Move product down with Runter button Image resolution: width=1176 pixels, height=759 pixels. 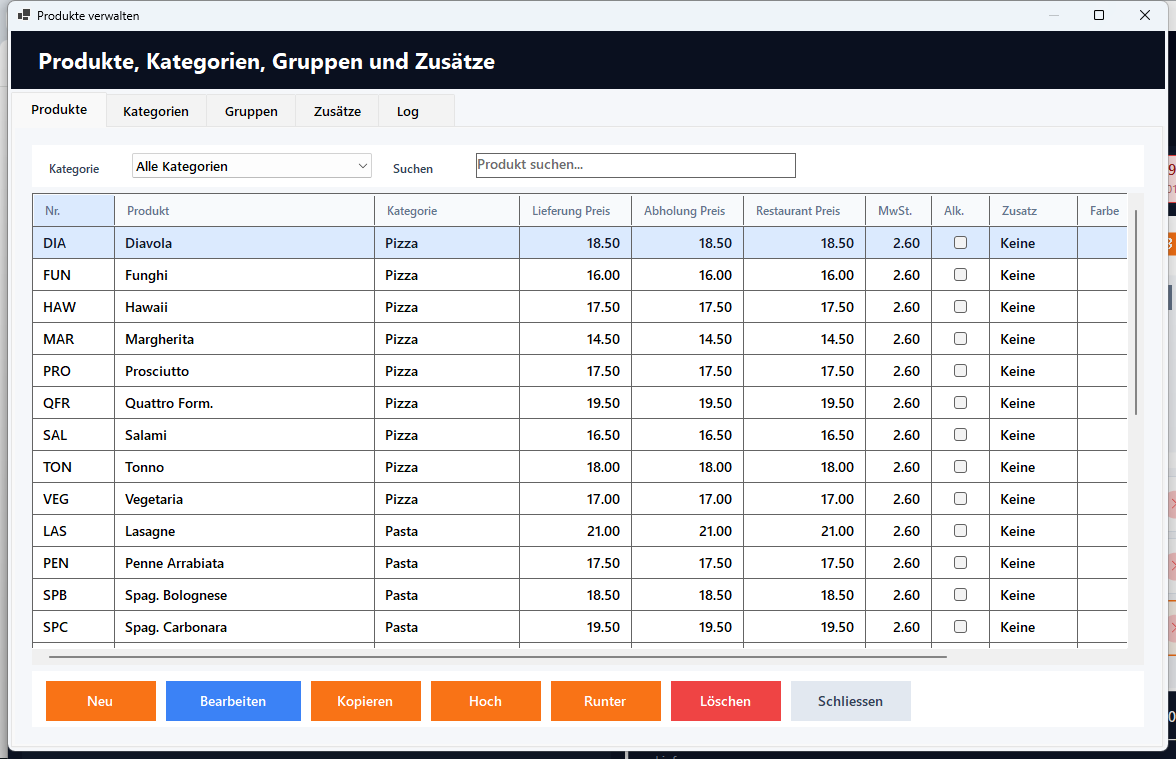pyautogui.click(x=606, y=701)
